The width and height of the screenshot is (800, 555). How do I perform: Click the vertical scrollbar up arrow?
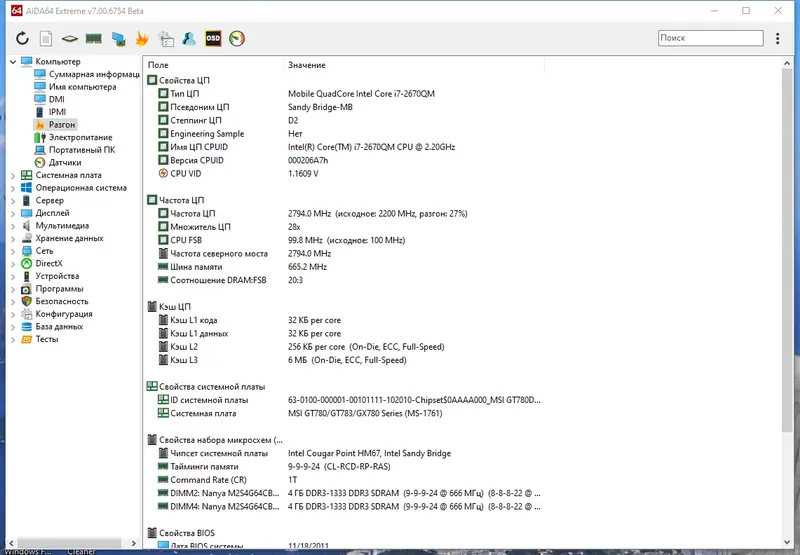coord(787,63)
